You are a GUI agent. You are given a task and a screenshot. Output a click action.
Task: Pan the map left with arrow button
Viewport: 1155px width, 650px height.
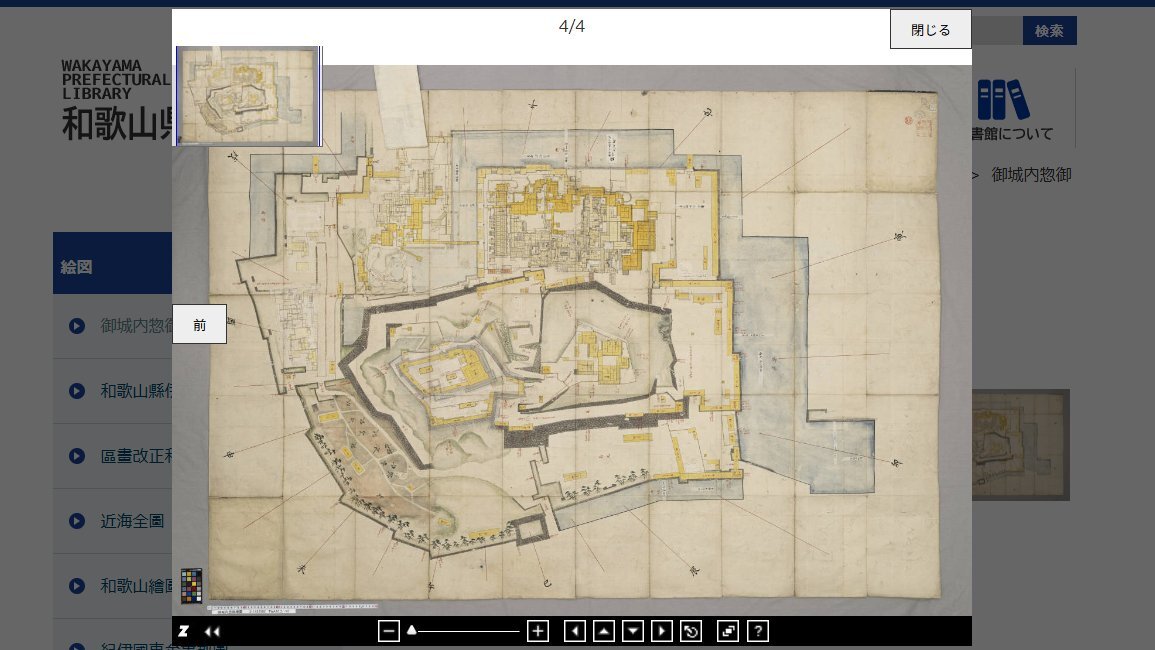pyautogui.click(x=575, y=631)
